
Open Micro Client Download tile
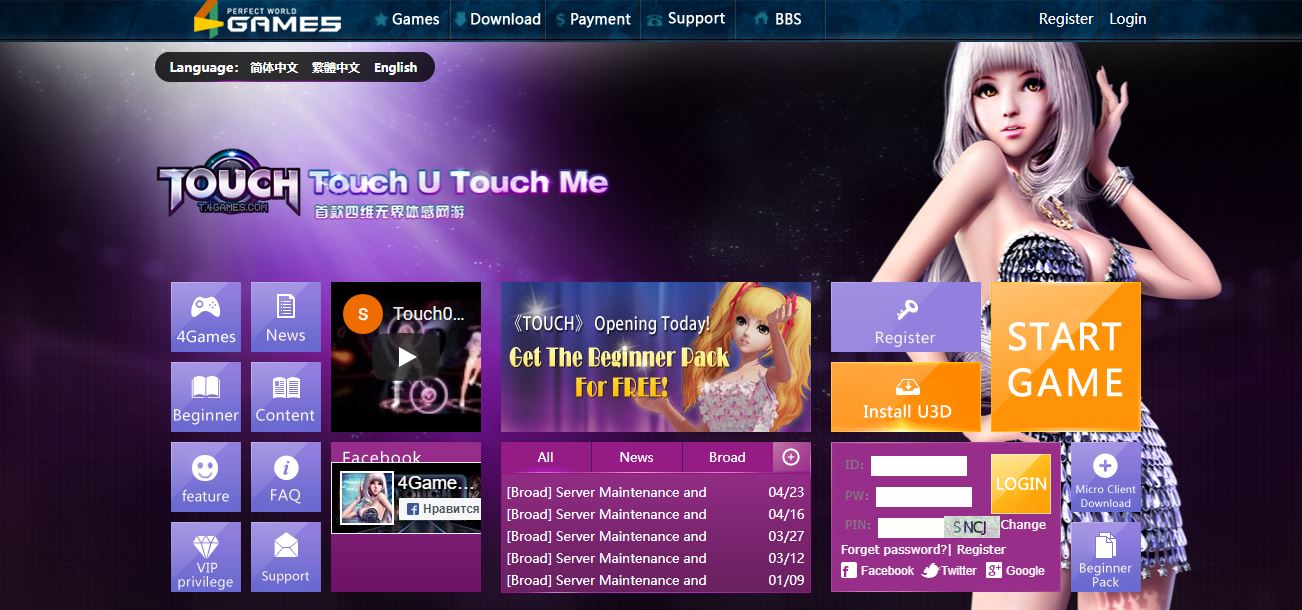[x=1106, y=477]
